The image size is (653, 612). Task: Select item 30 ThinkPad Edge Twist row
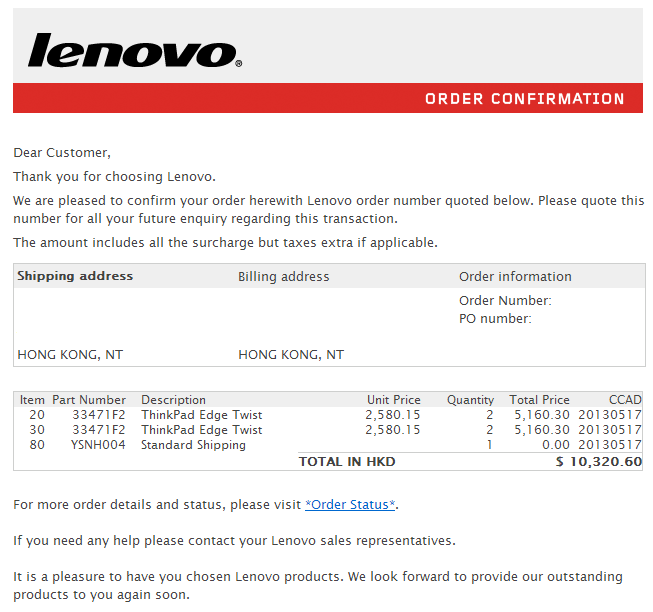coord(328,430)
